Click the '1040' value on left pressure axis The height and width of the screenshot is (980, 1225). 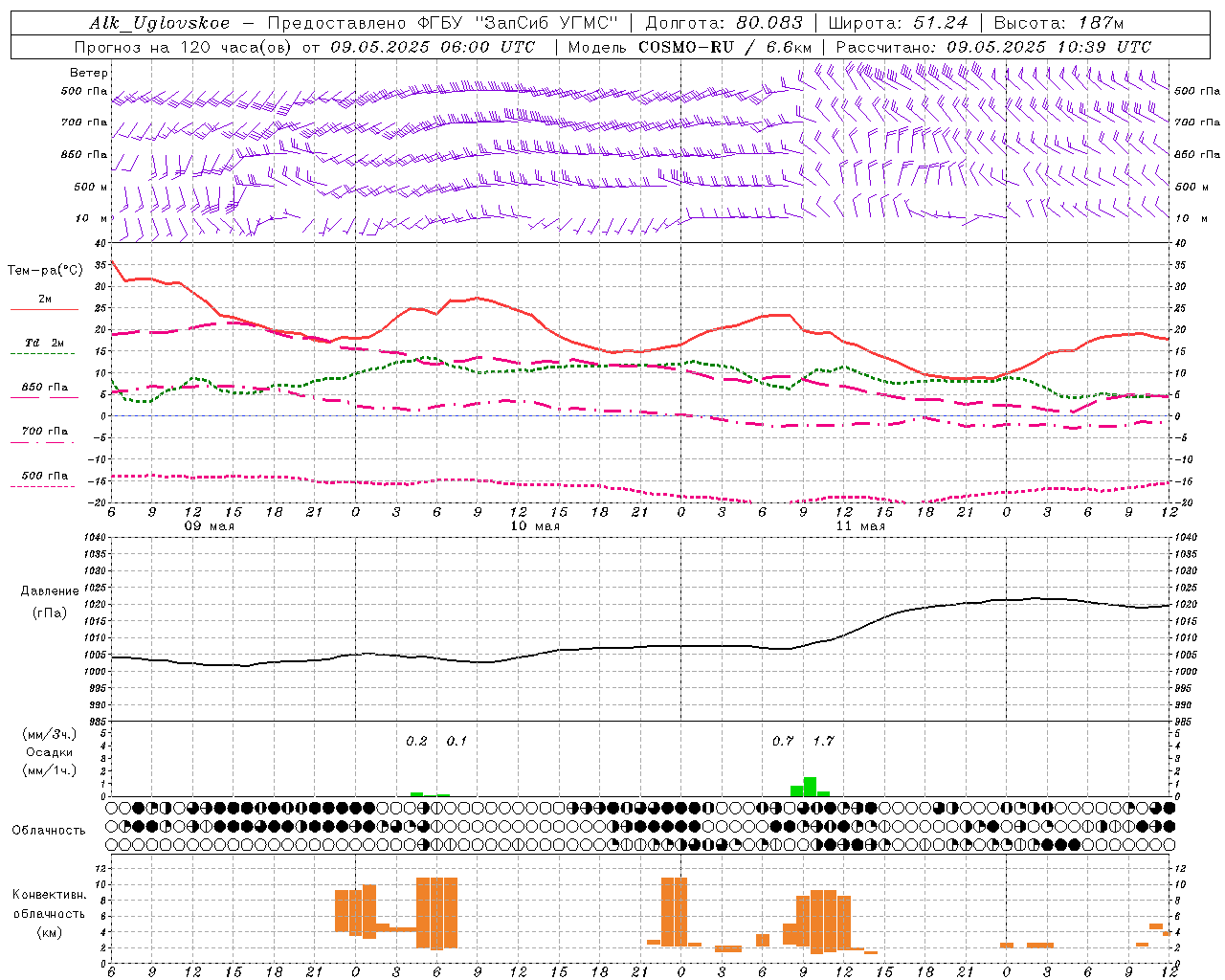(95, 538)
